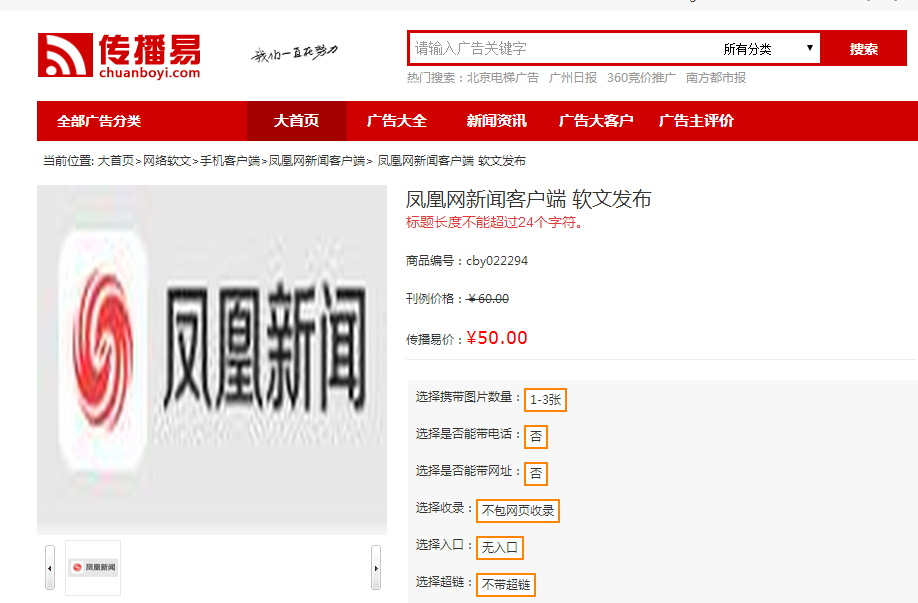Viewport: 918px width, 603px height.
Task: Click the small user icon top right
Action: 893,4
